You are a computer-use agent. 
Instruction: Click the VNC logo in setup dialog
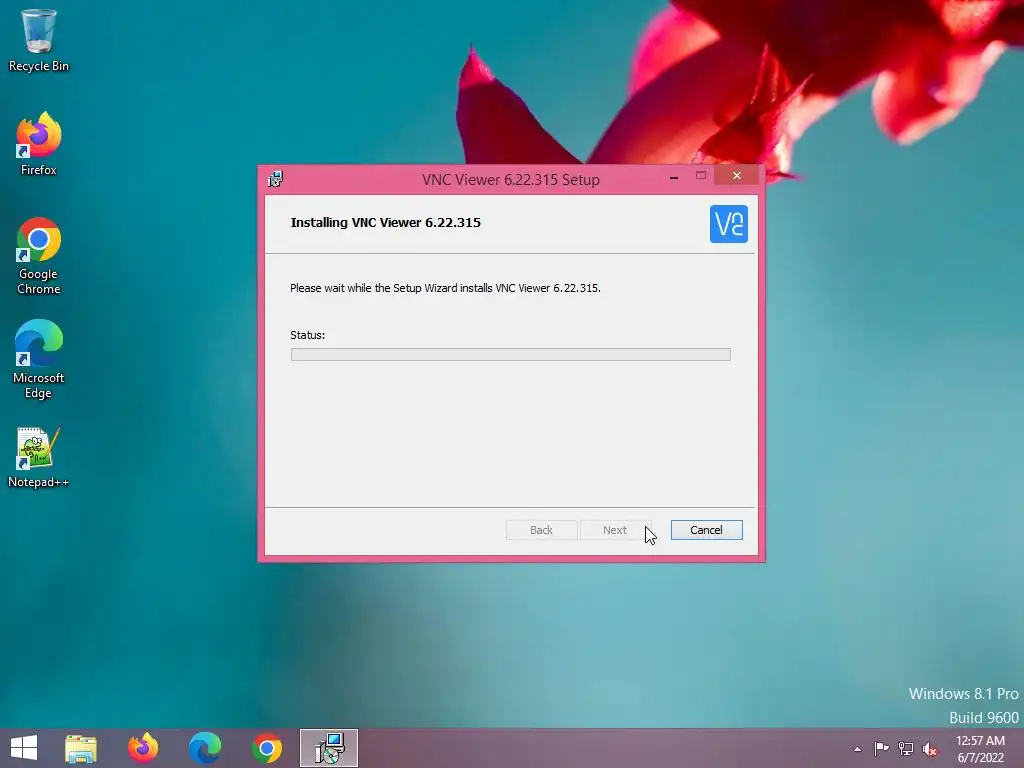728,224
